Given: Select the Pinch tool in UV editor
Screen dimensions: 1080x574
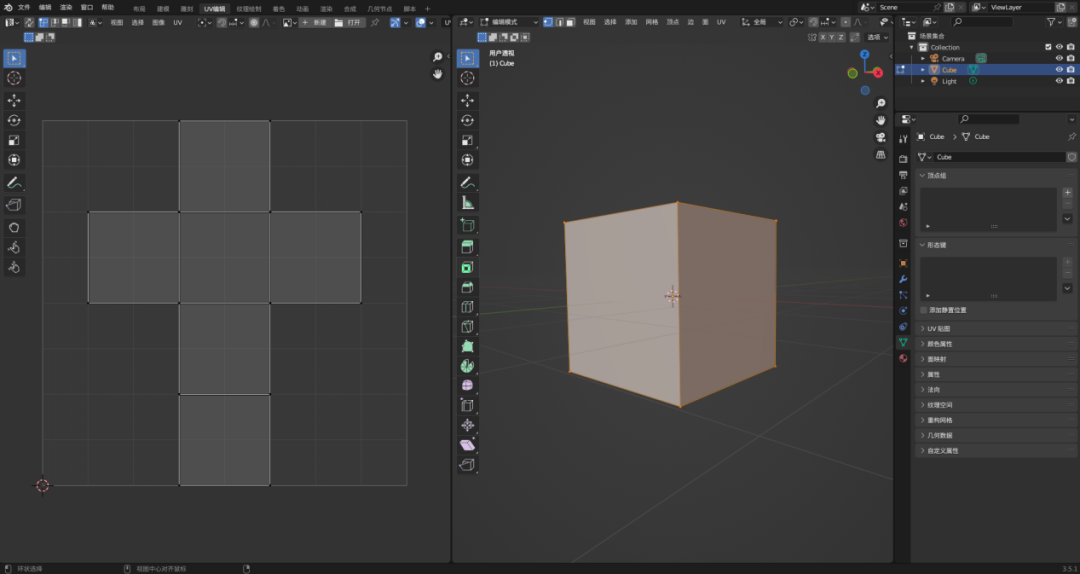Looking at the screenshot, I should point(14,267).
